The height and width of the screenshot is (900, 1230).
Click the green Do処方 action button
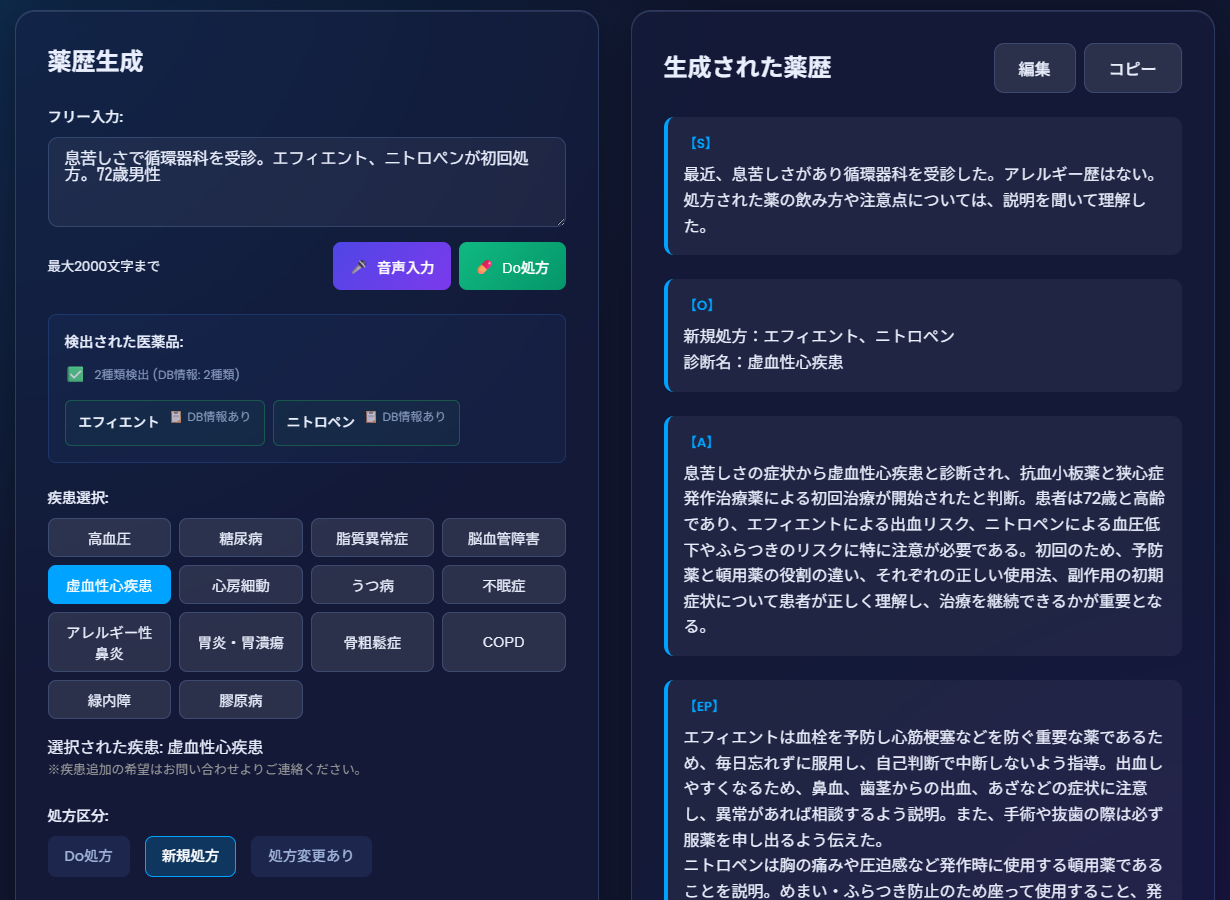[512, 266]
